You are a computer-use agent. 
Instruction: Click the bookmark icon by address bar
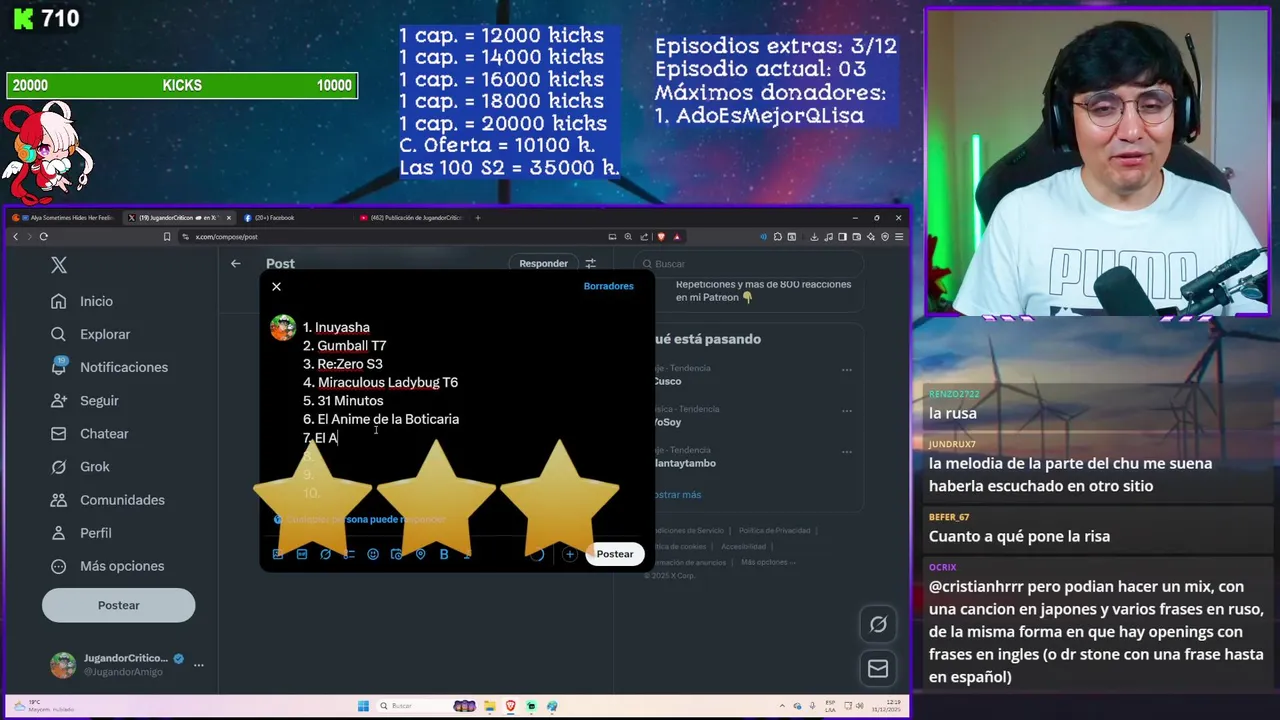click(167, 237)
